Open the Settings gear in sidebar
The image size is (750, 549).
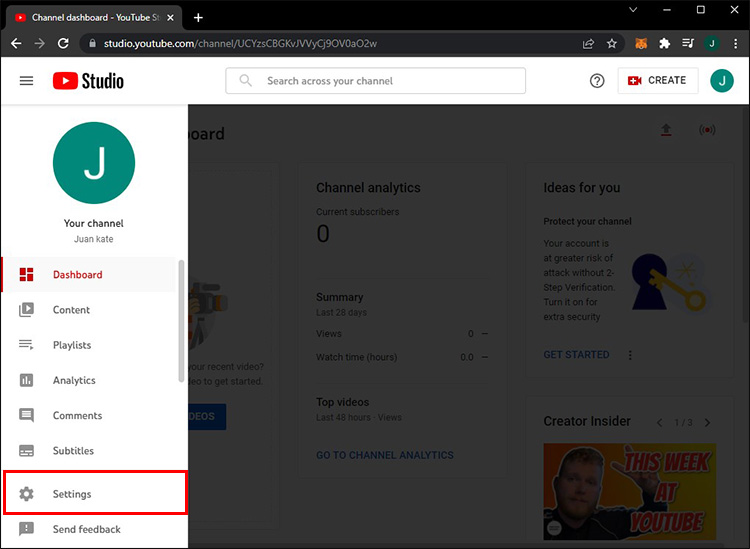[26, 494]
